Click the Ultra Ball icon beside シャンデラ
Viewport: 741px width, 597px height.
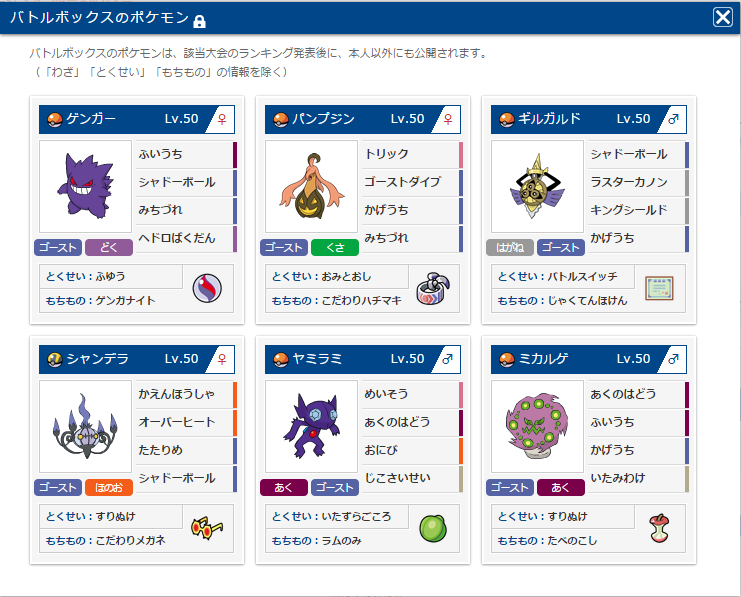pyautogui.click(x=55, y=360)
